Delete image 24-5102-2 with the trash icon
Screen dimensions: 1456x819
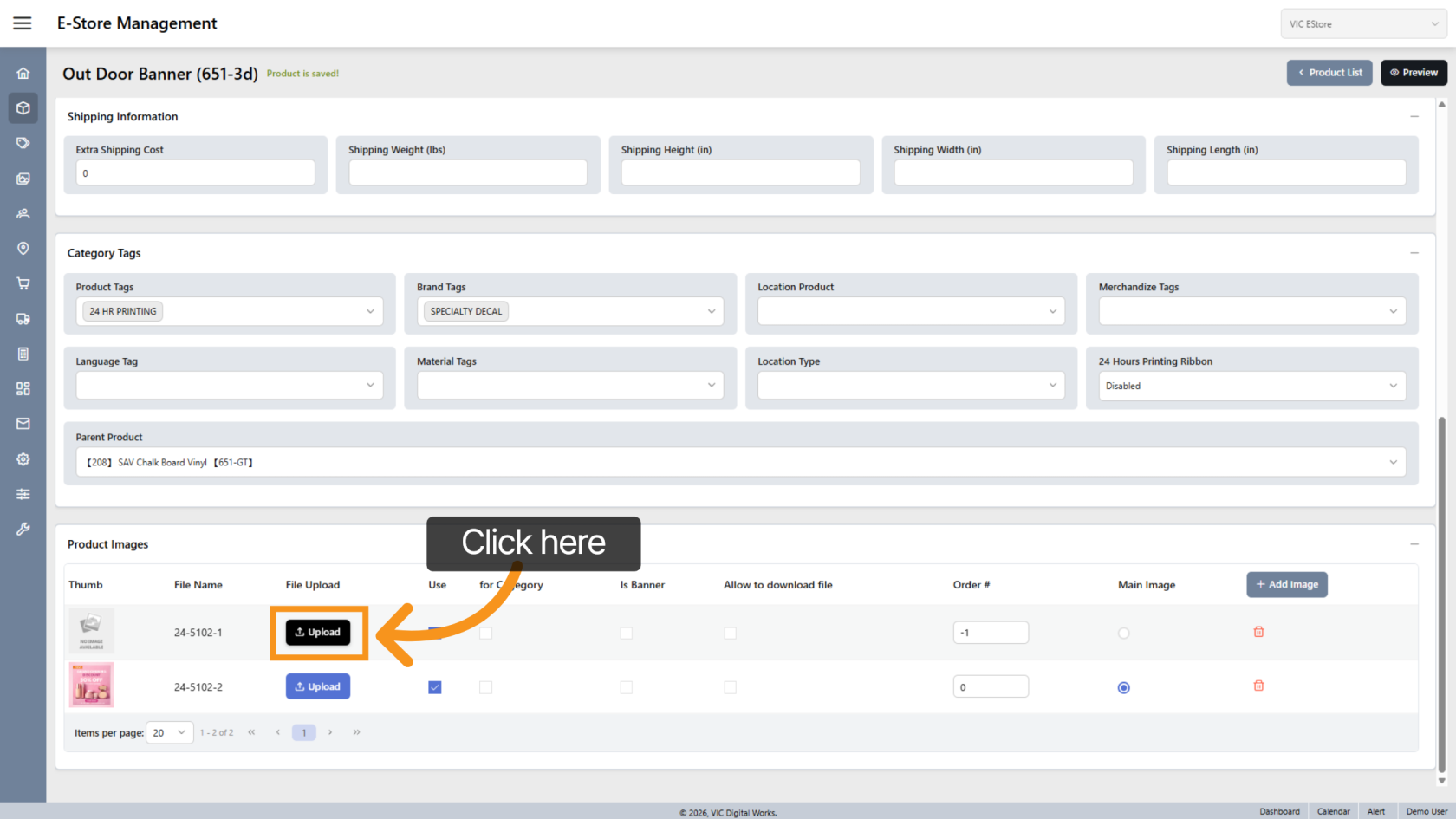click(x=1258, y=686)
